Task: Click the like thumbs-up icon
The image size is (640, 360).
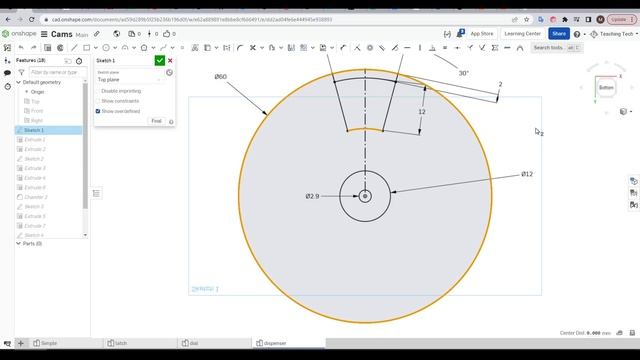Action: [x=167, y=34]
